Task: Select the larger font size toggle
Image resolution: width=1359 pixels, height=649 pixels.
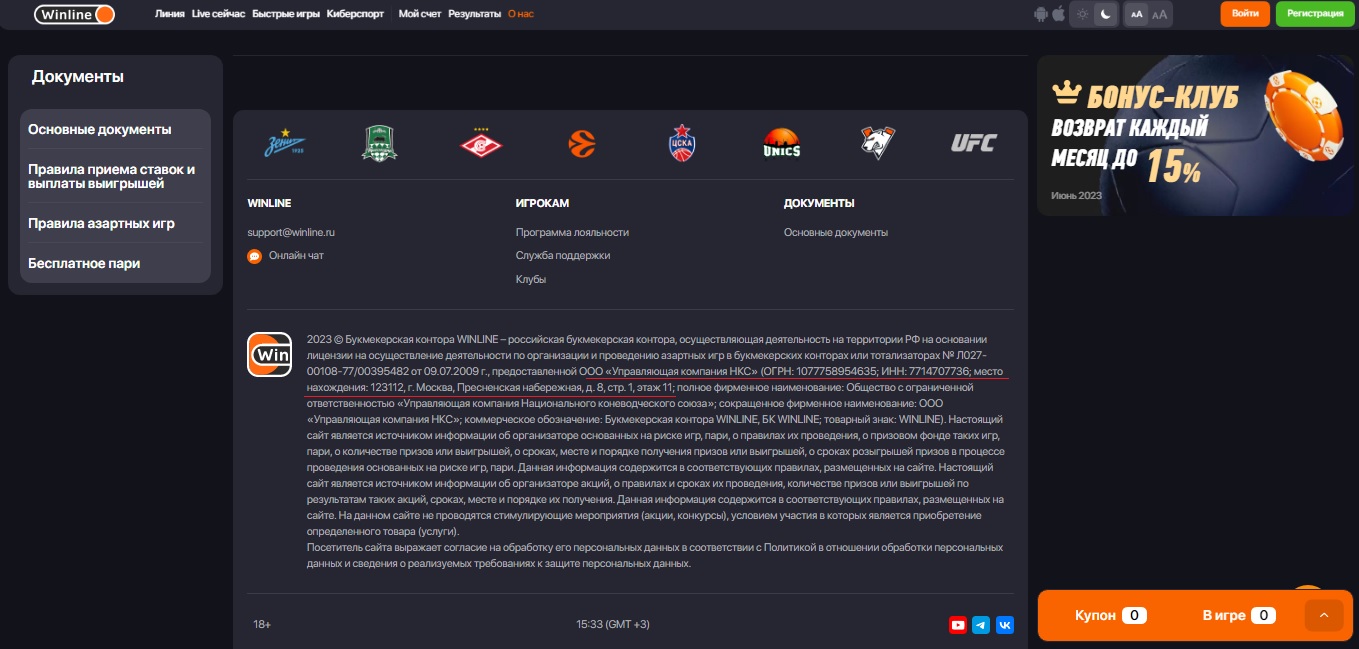Action: pyautogui.click(x=1159, y=14)
